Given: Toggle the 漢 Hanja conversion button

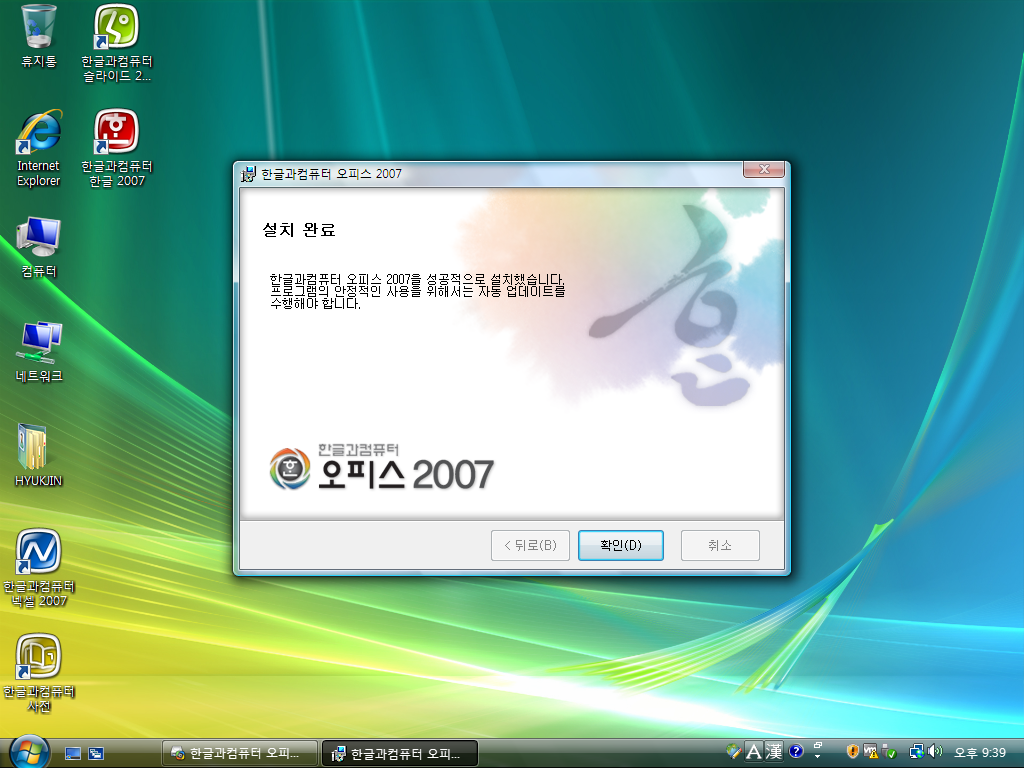Looking at the screenshot, I should point(773,752).
